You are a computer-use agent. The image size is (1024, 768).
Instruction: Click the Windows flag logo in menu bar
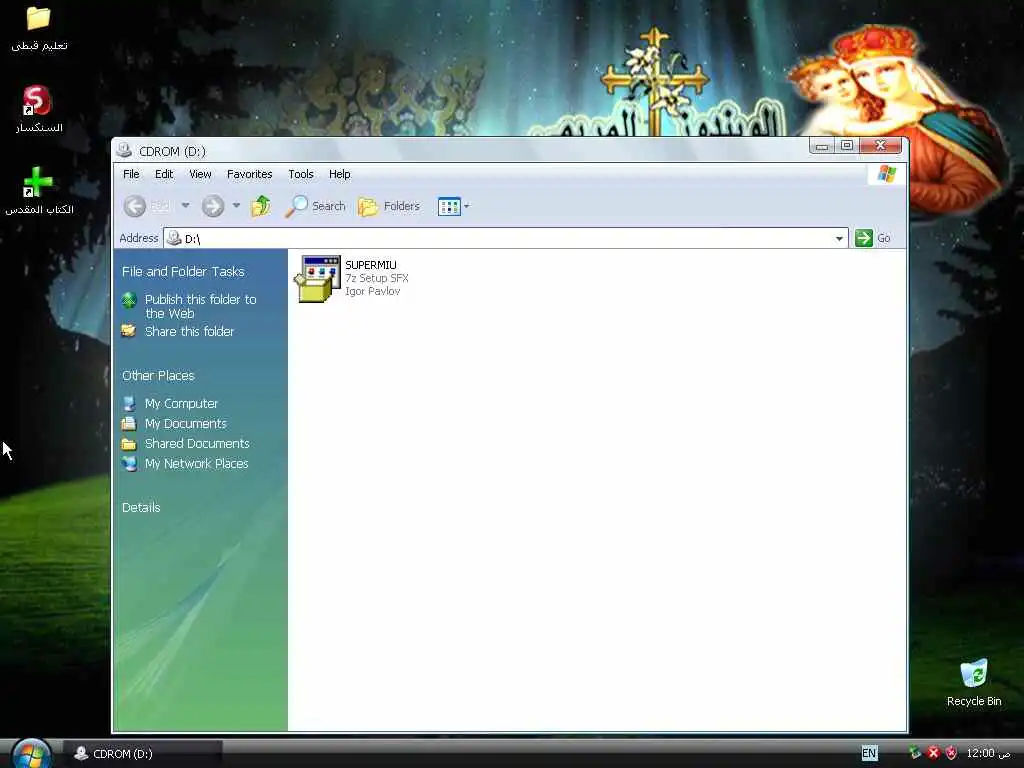pos(887,174)
